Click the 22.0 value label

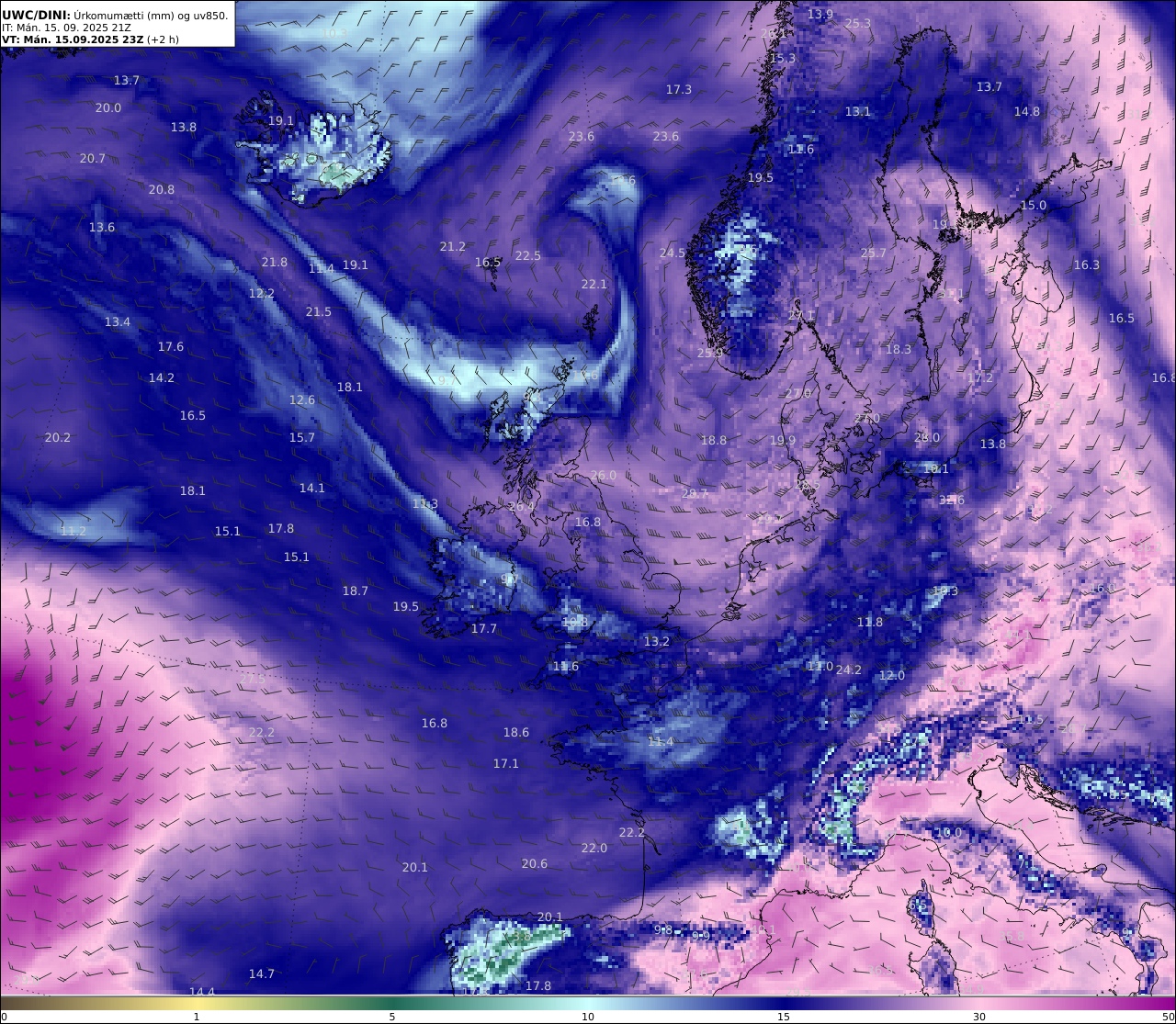coord(594,849)
